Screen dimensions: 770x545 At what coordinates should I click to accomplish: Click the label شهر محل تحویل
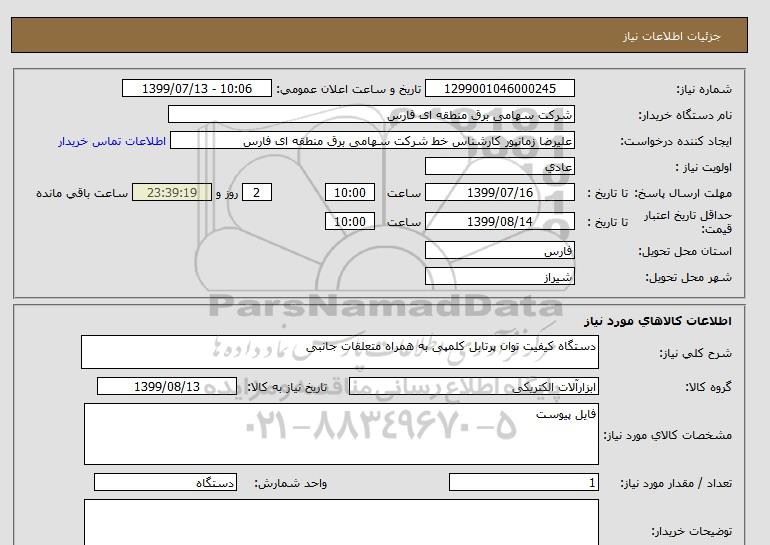pyautogui.click(x=688, y=277)
